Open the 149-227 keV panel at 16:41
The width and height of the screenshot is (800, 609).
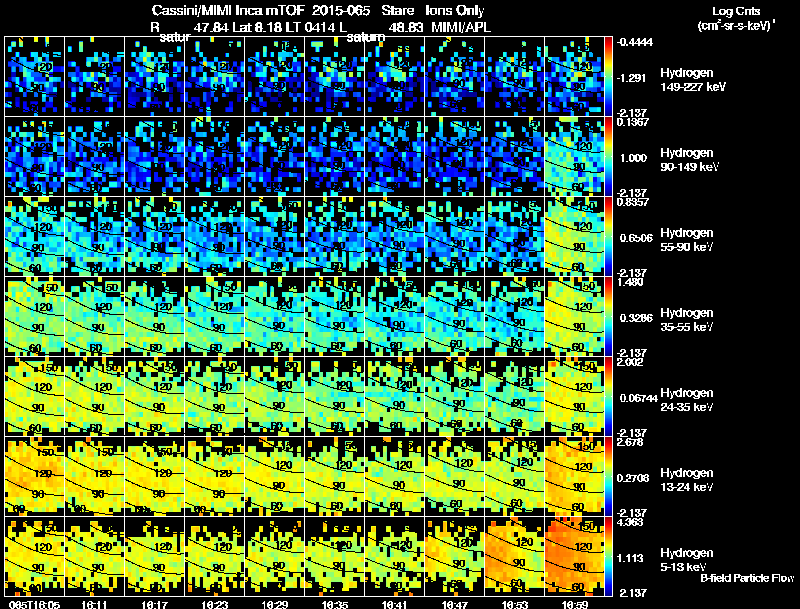coord(395,77)
